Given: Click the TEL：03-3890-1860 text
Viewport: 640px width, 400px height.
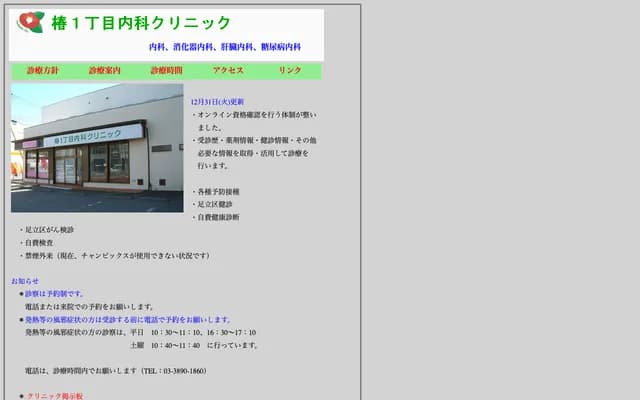Looking at the screenshot, I should [174, 371].
